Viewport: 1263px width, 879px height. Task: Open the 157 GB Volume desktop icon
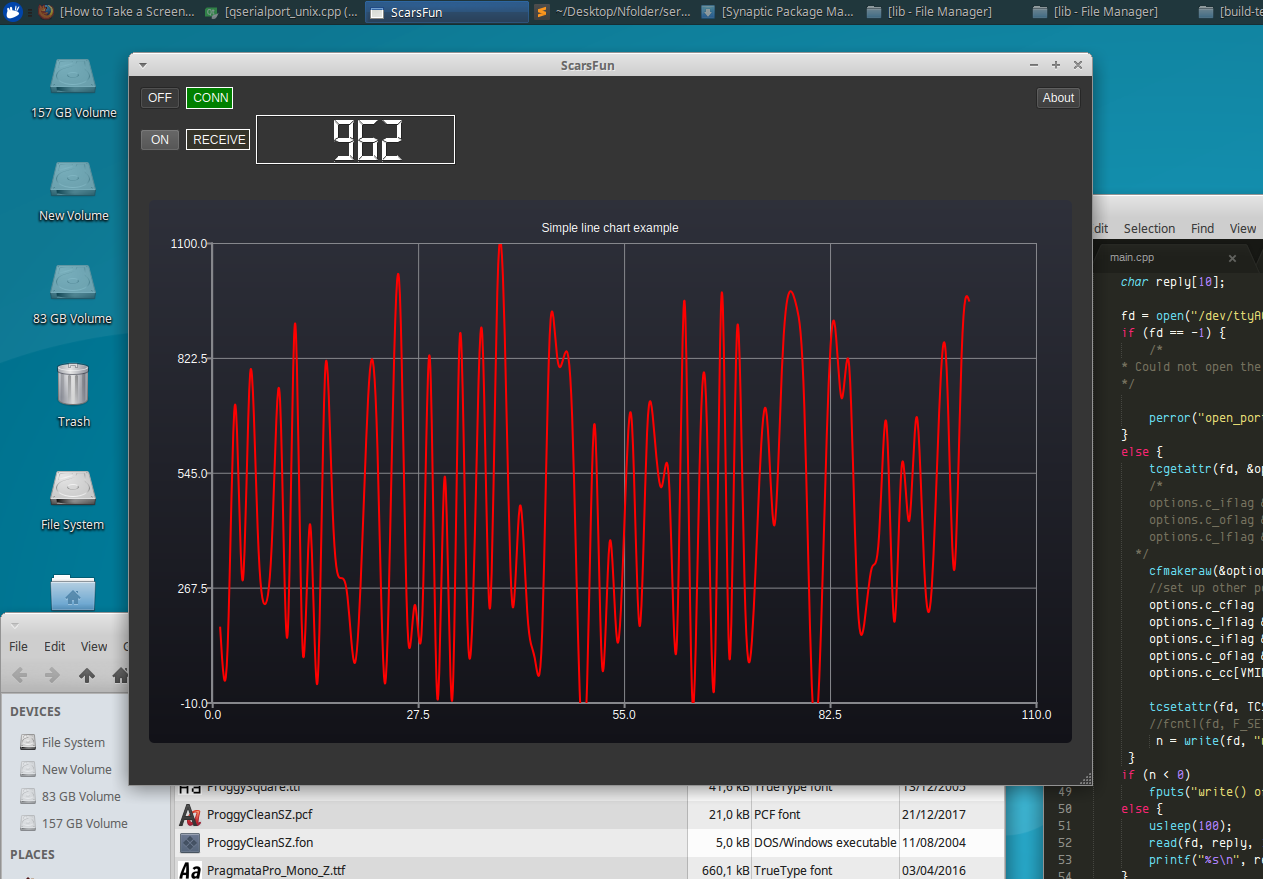74,78
